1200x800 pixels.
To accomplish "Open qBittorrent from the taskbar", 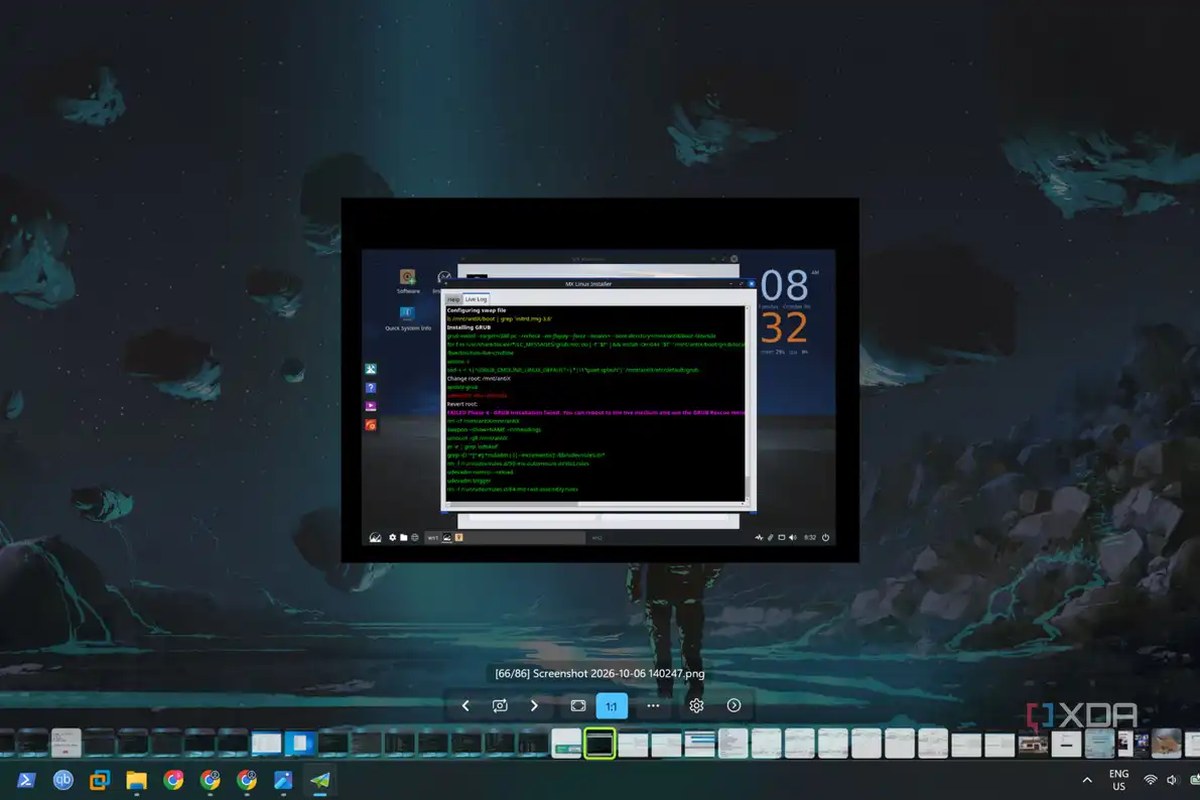I will [x=63, y=780].
